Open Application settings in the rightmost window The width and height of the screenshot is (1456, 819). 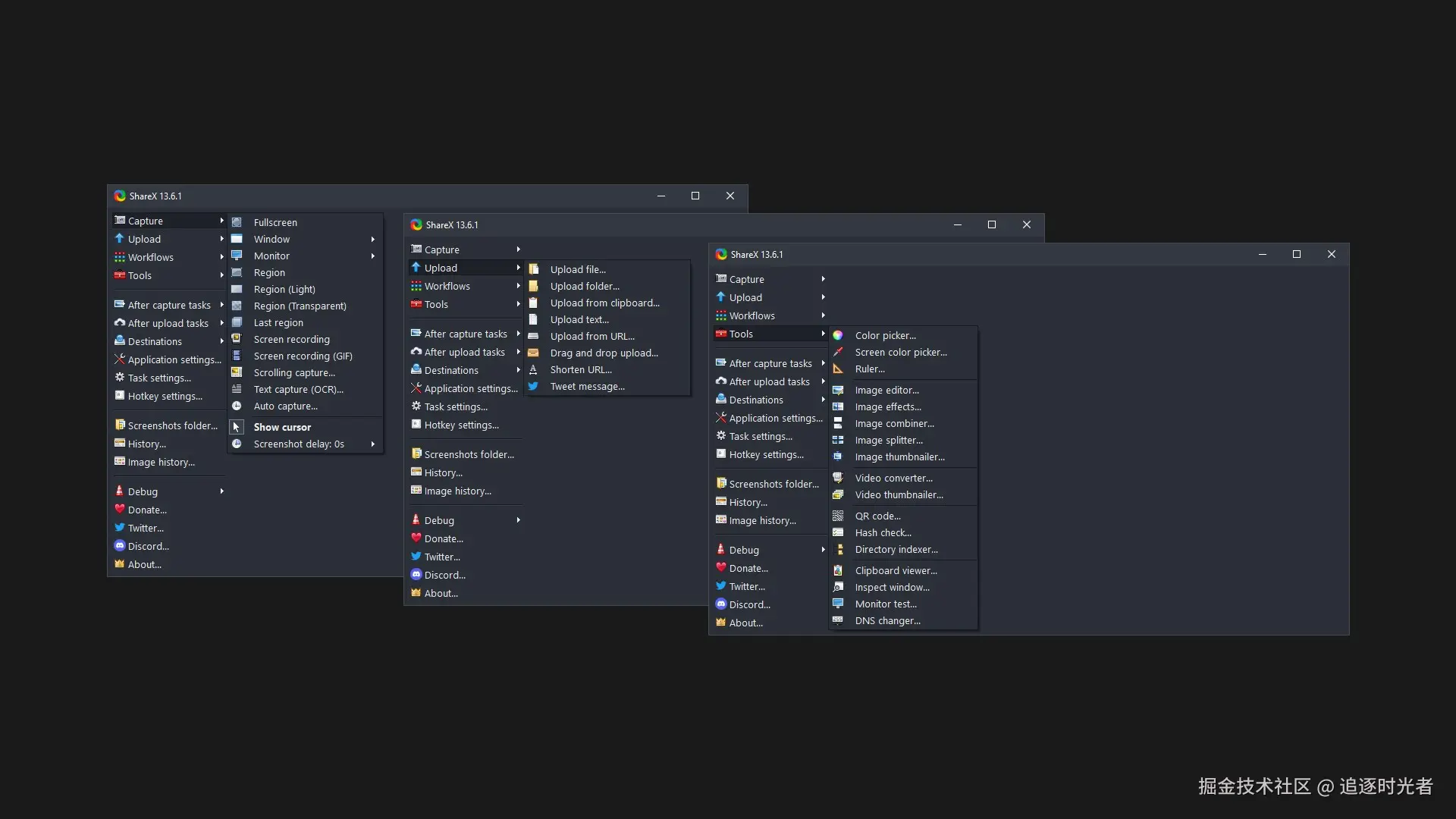(775, 418)
